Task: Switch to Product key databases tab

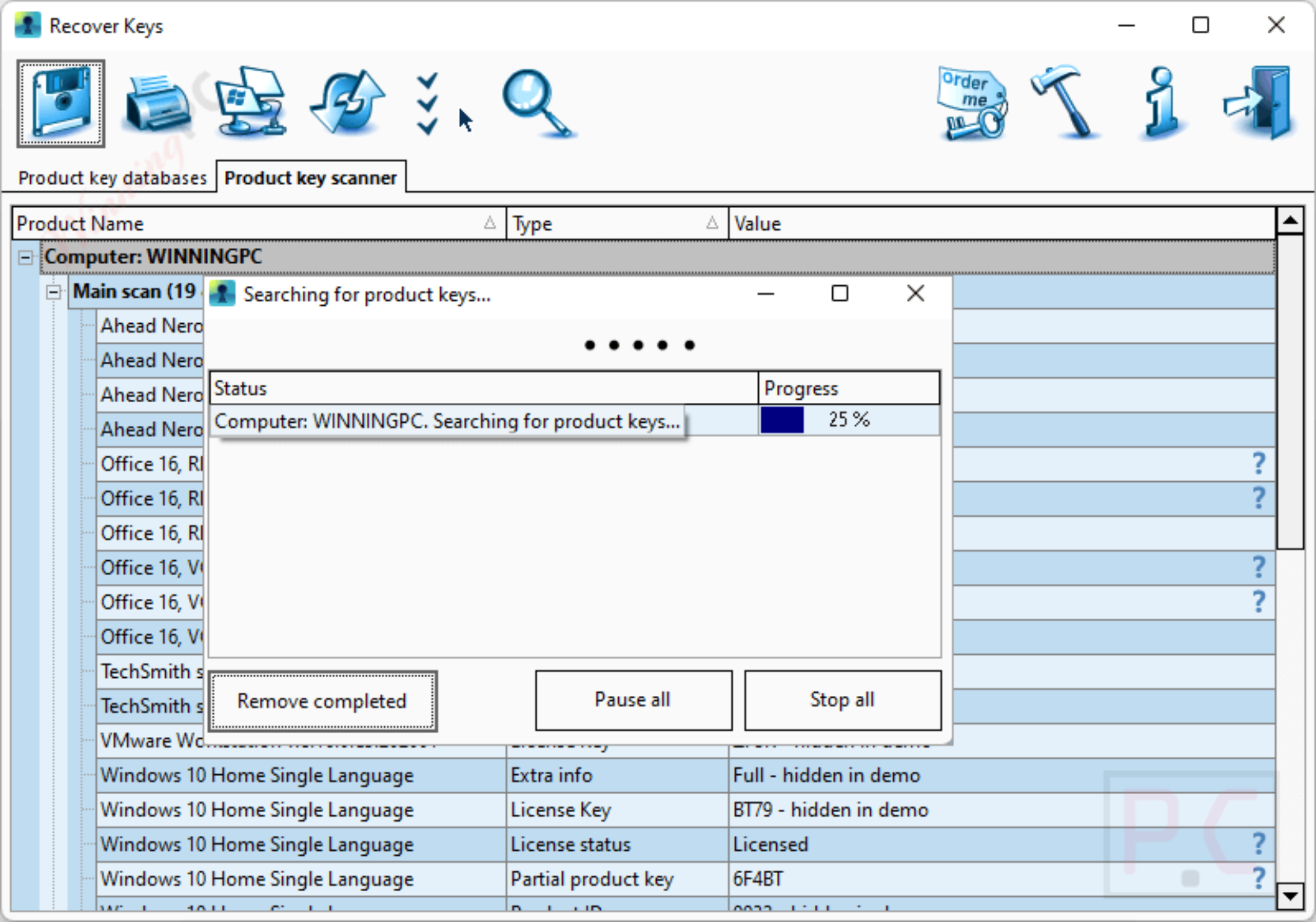Action: click(112, 177)
